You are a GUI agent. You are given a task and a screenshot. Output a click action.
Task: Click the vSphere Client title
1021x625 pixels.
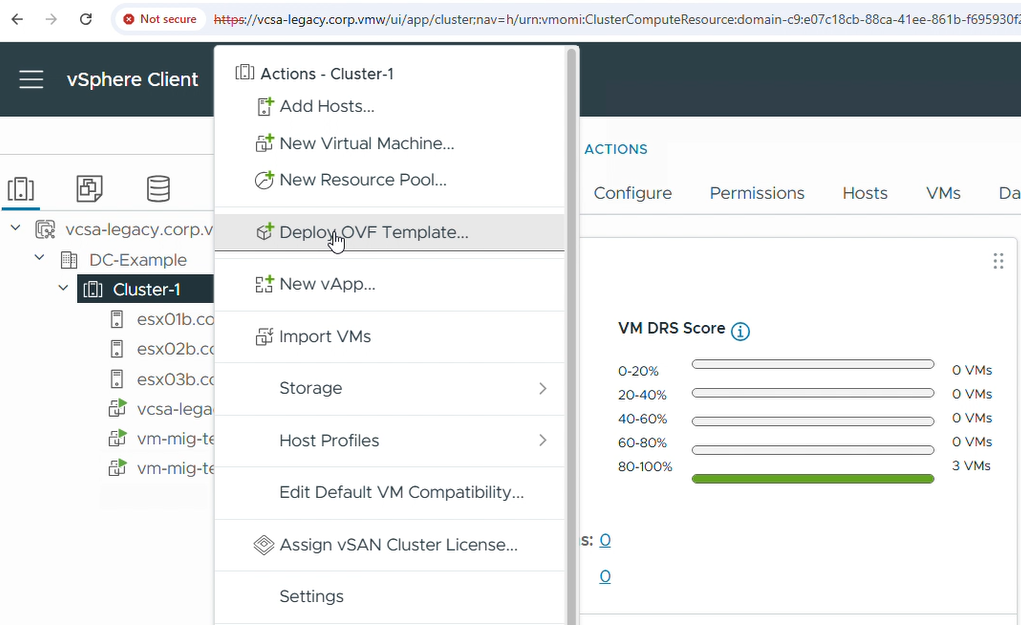point(132,79)
